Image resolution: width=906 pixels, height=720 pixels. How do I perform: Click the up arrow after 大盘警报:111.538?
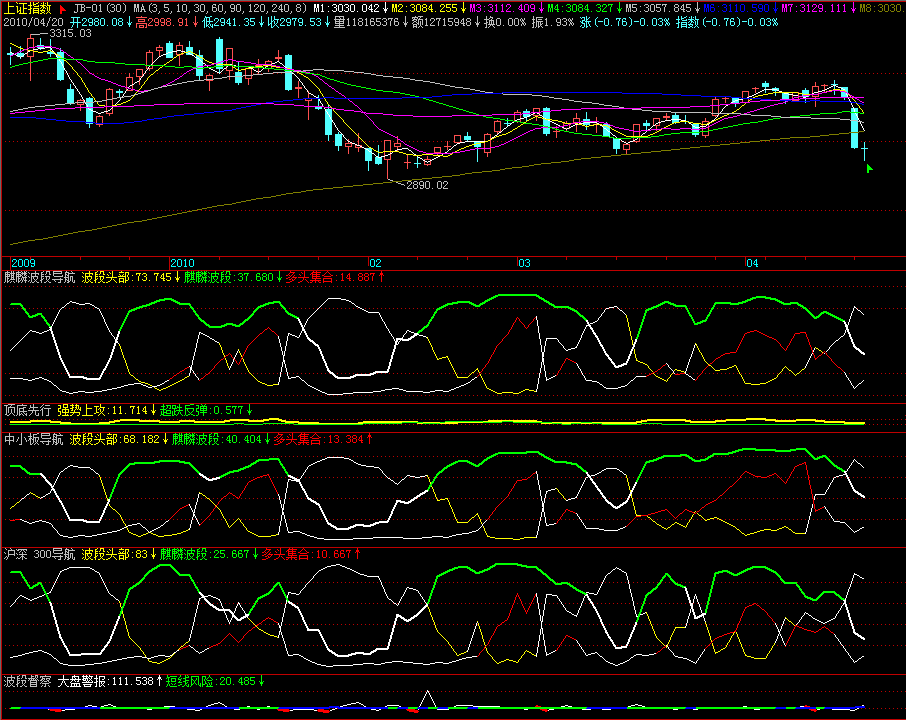tap(159, 681)
